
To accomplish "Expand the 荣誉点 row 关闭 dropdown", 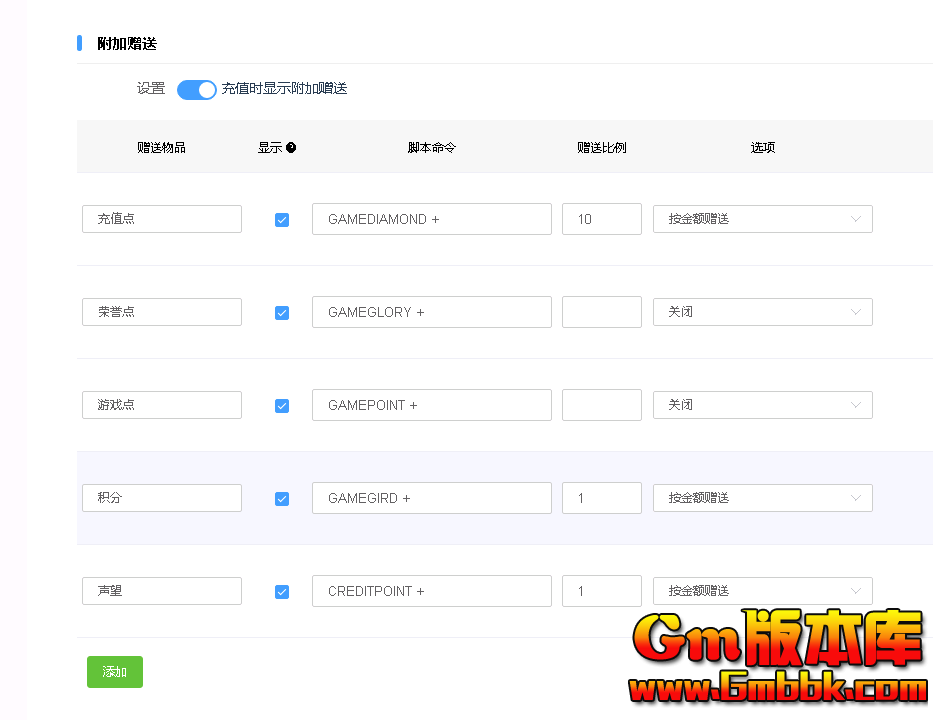I will (x=762, y=312).
